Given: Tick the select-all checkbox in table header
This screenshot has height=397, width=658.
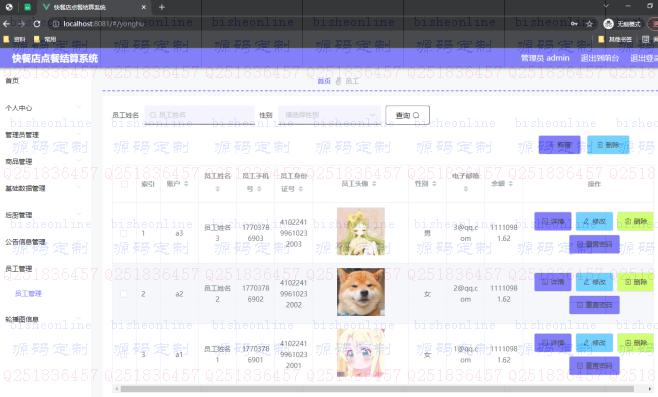Looking at the screenshot, I should 124,184.
